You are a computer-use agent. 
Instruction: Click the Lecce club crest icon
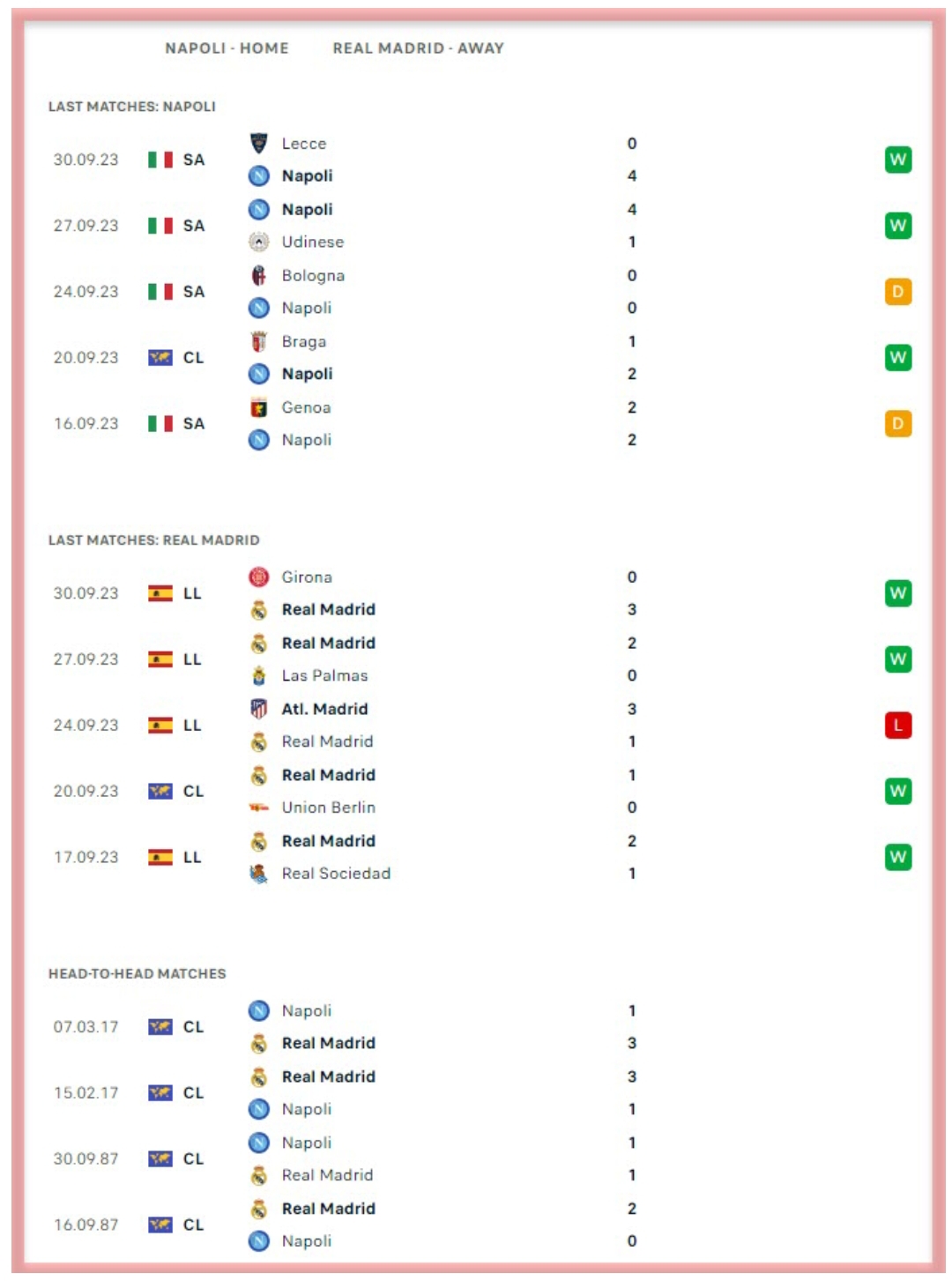point(258,143)
